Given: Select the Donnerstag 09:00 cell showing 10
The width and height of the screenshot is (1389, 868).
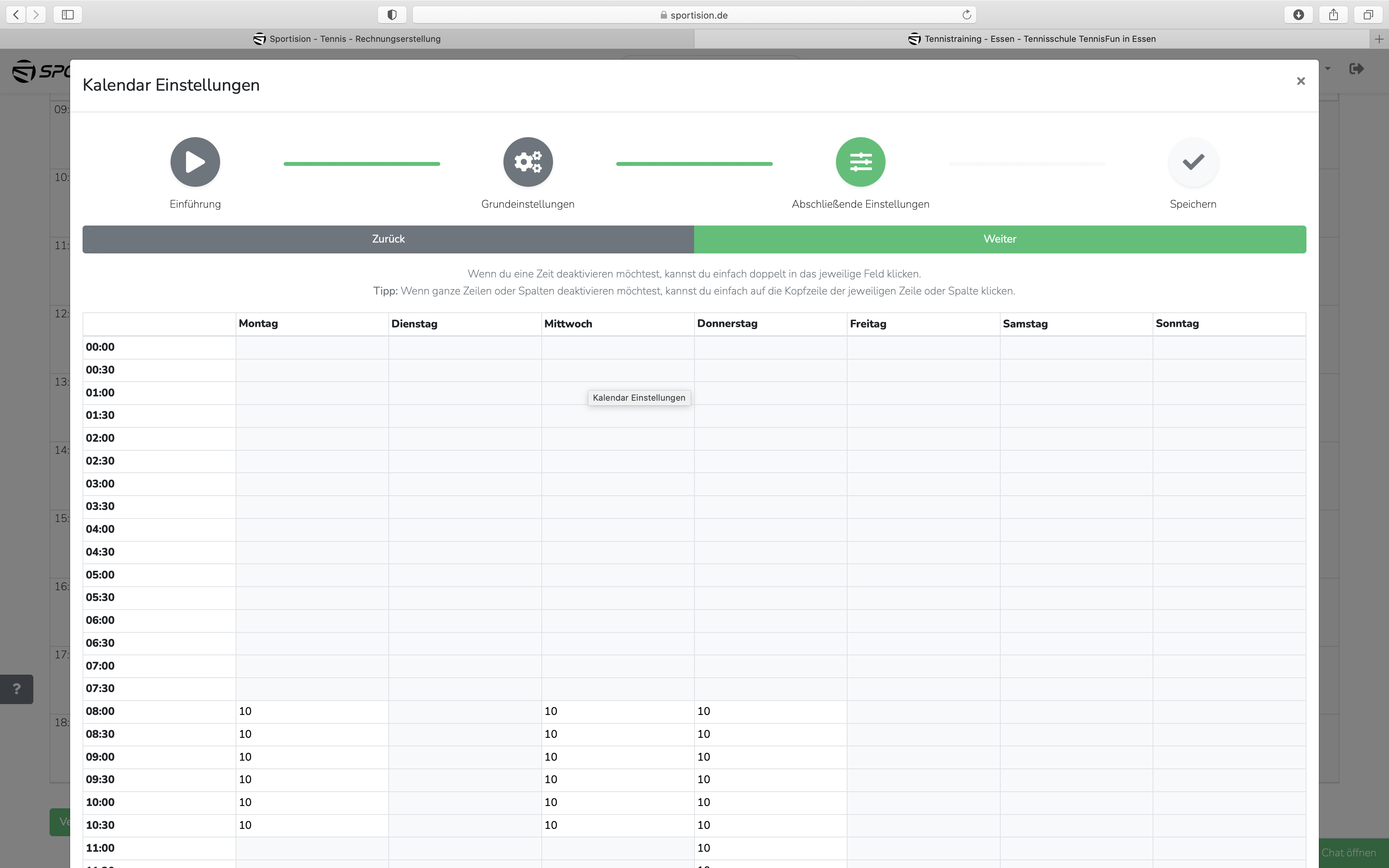Looking at the screenshot, I should click(770, 757).
